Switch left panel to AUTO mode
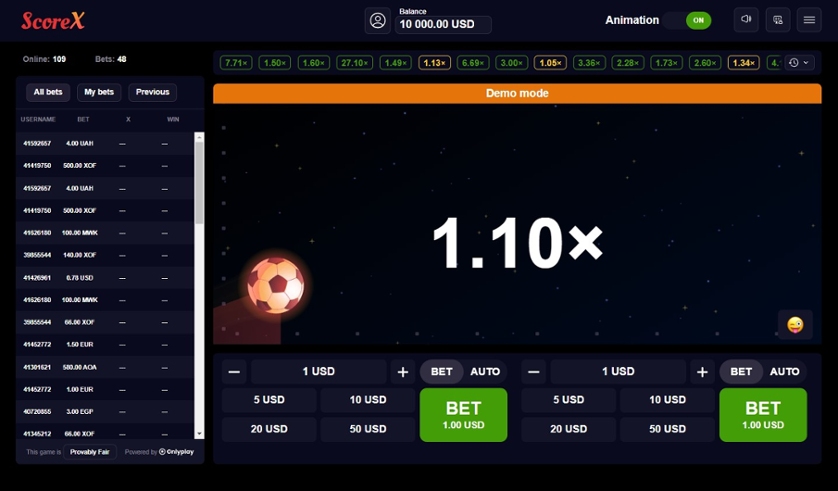Image resolution: width=838 pixels, height=491 pixels. pyautogui.click(x=485, y=371)
